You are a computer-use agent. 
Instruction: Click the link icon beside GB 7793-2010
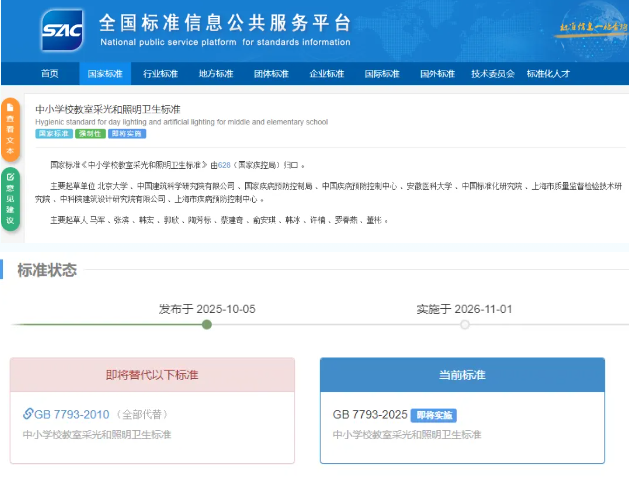coord(28,414)
